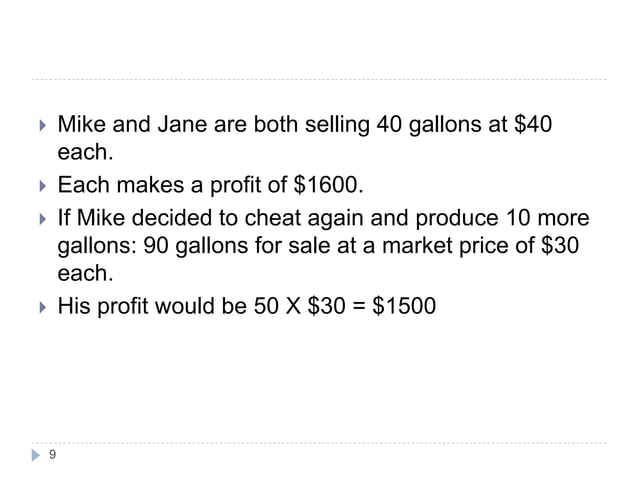Screen dimensions: 638x478
Task: Click the slide number 9
Action: point(52,454)
